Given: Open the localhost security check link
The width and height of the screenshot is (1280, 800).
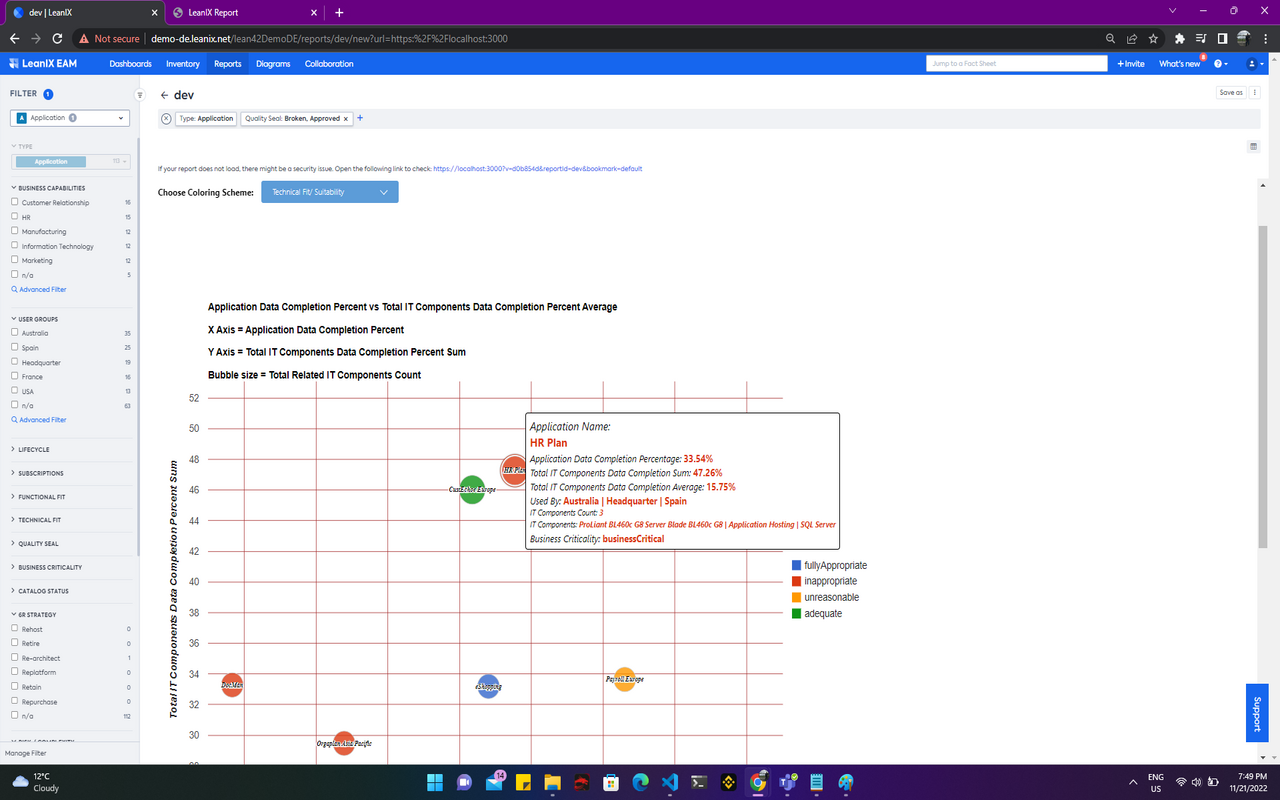Looking at the screenshot, I should point(537,168).
